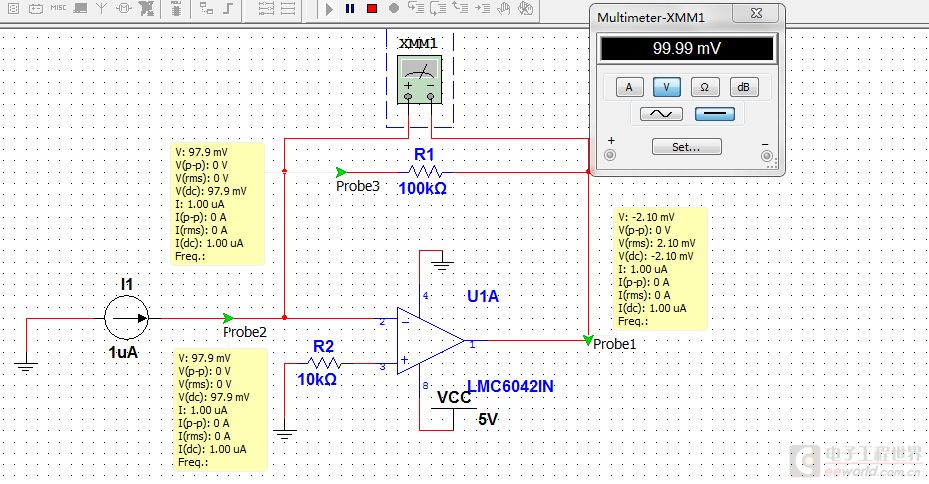
Task: Click the 1uA current source value label
Action: [x=123, y=352]
